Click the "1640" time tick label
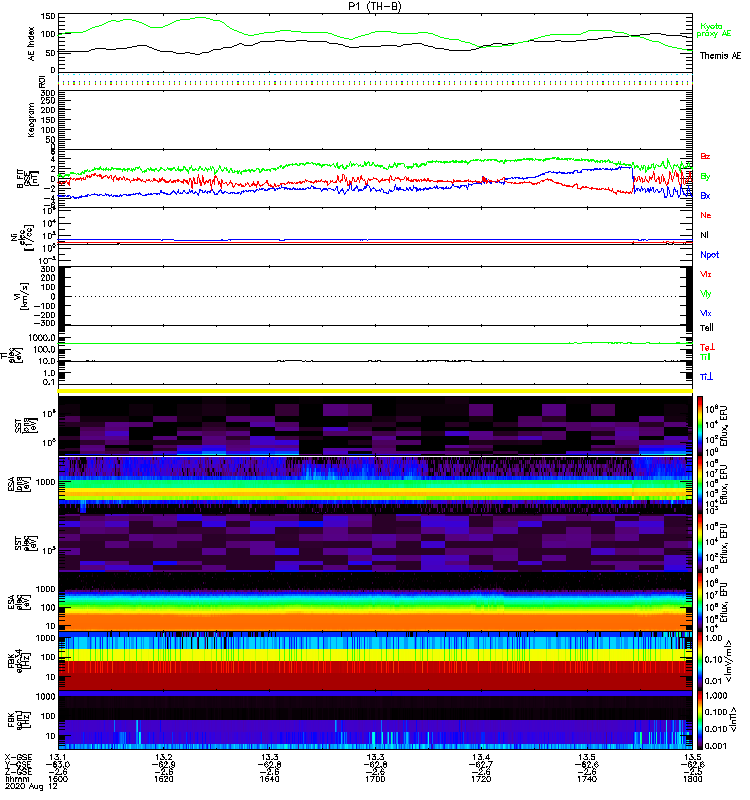 click(269, 779)
